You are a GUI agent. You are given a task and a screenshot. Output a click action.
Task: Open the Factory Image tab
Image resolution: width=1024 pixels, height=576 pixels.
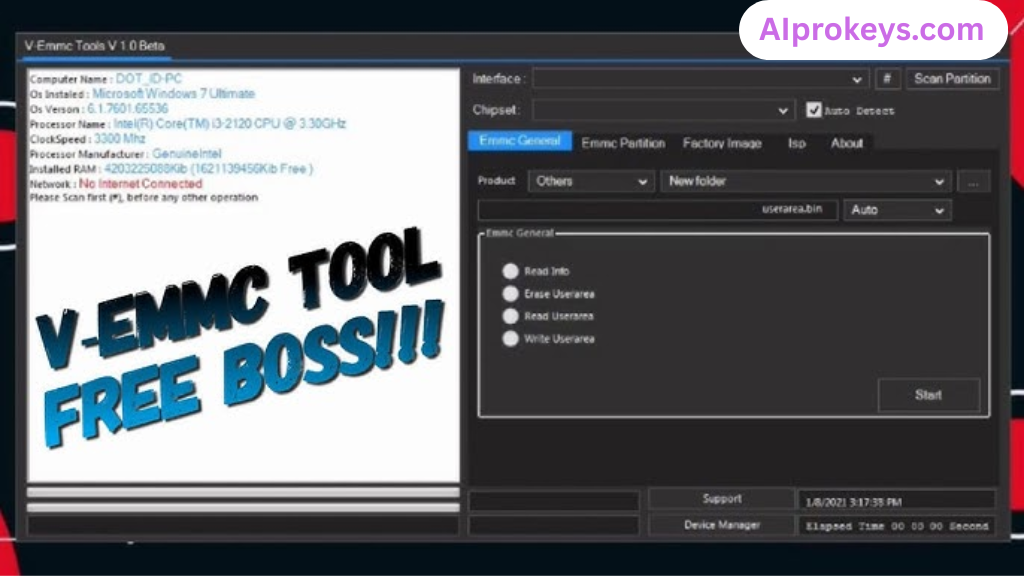pyautogui.click(x=722, y=143)
